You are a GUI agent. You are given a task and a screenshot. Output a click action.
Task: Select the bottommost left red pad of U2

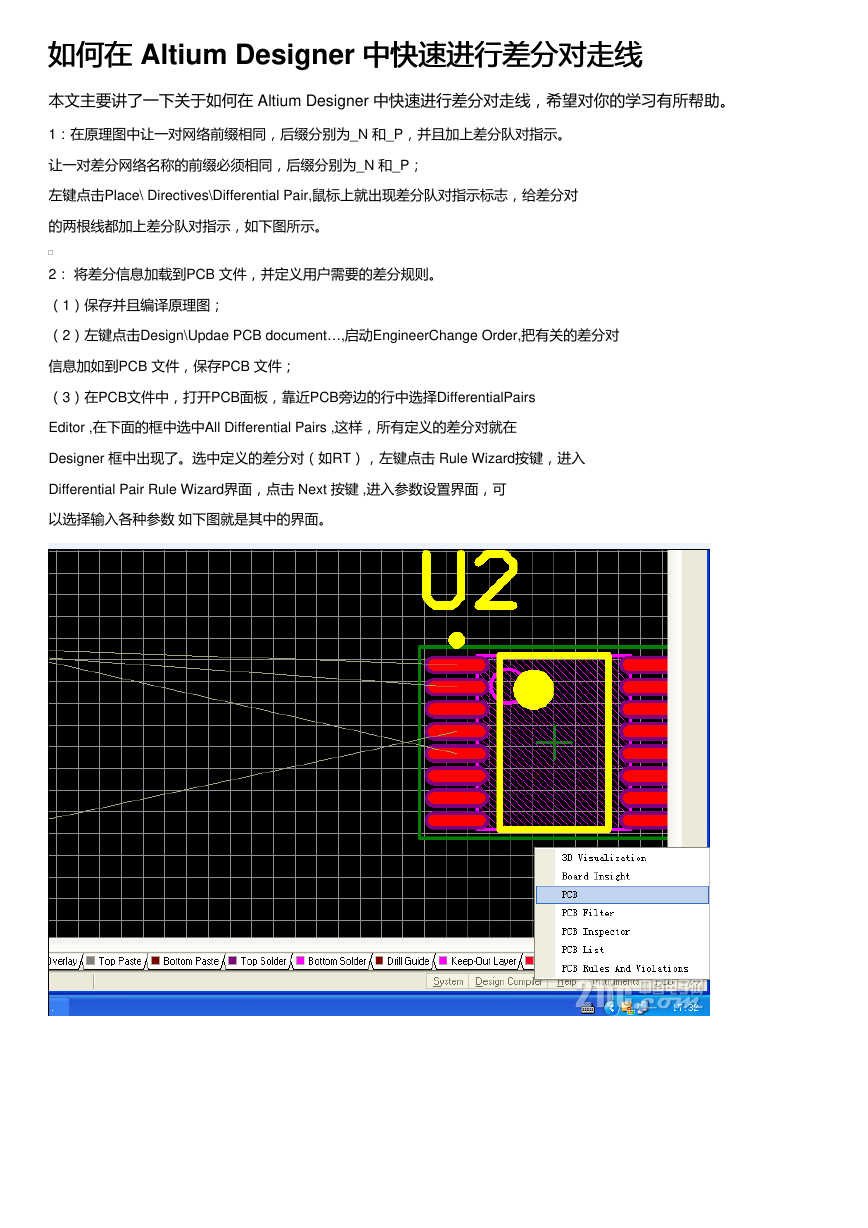457,820
